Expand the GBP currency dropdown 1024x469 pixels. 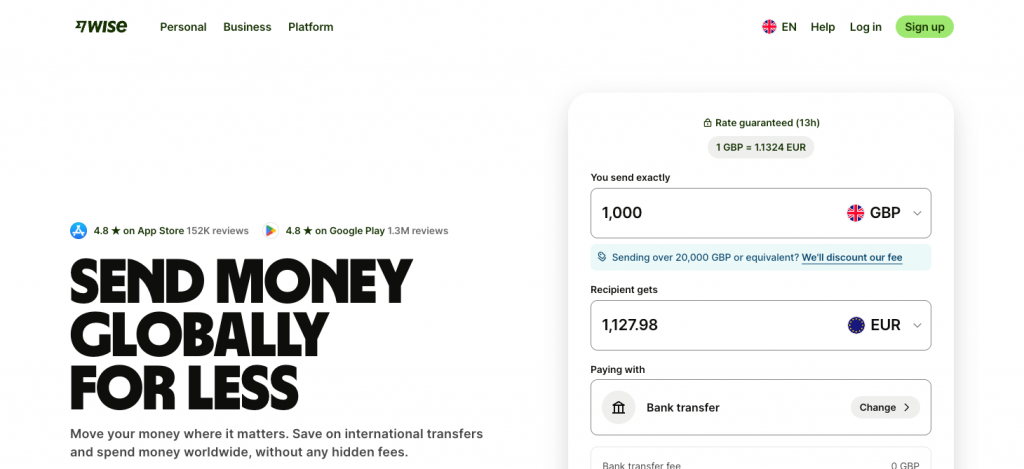pyautogui.click(x=917, y=213)
